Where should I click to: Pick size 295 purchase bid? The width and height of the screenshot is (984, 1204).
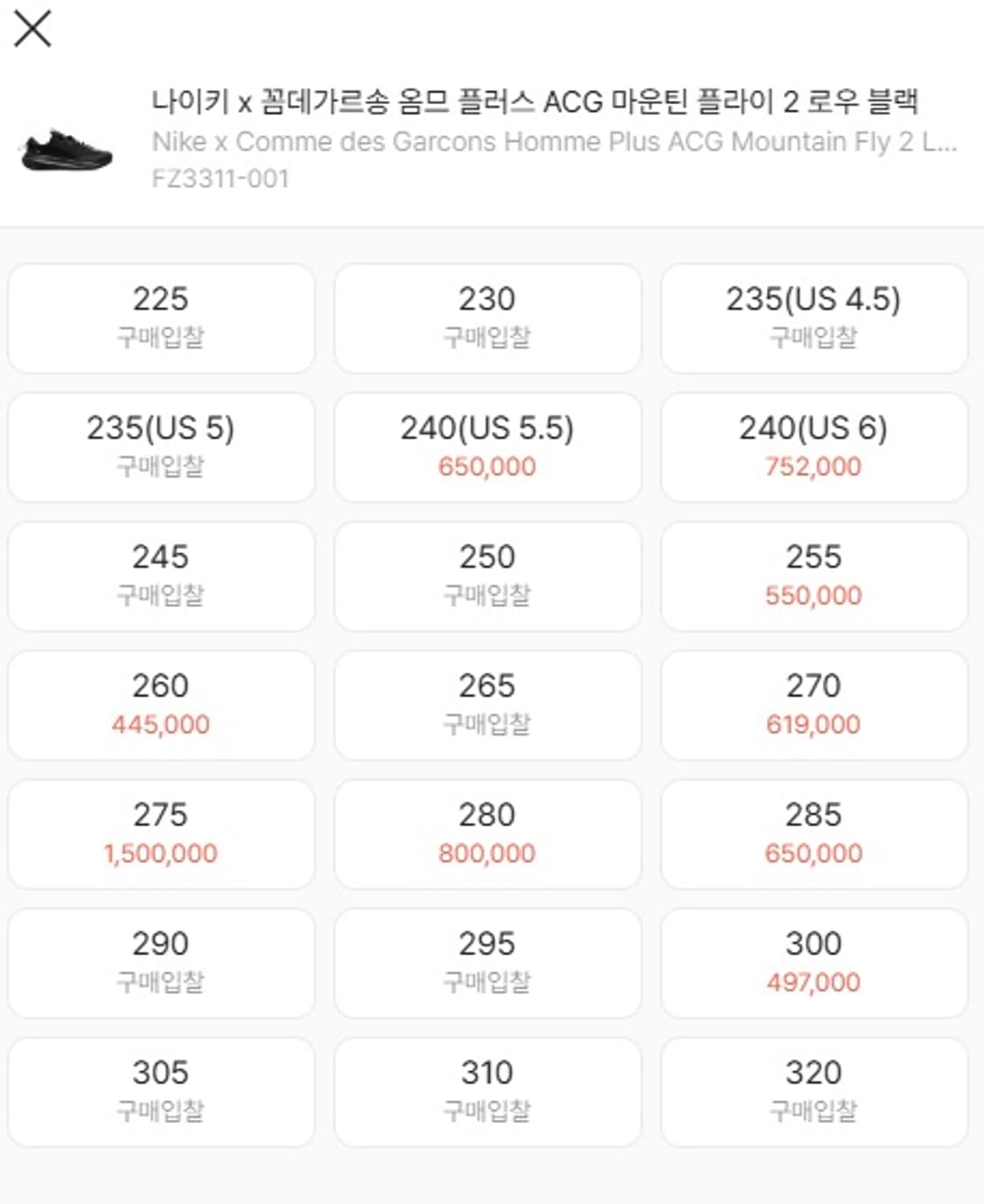tap(487, 962)
